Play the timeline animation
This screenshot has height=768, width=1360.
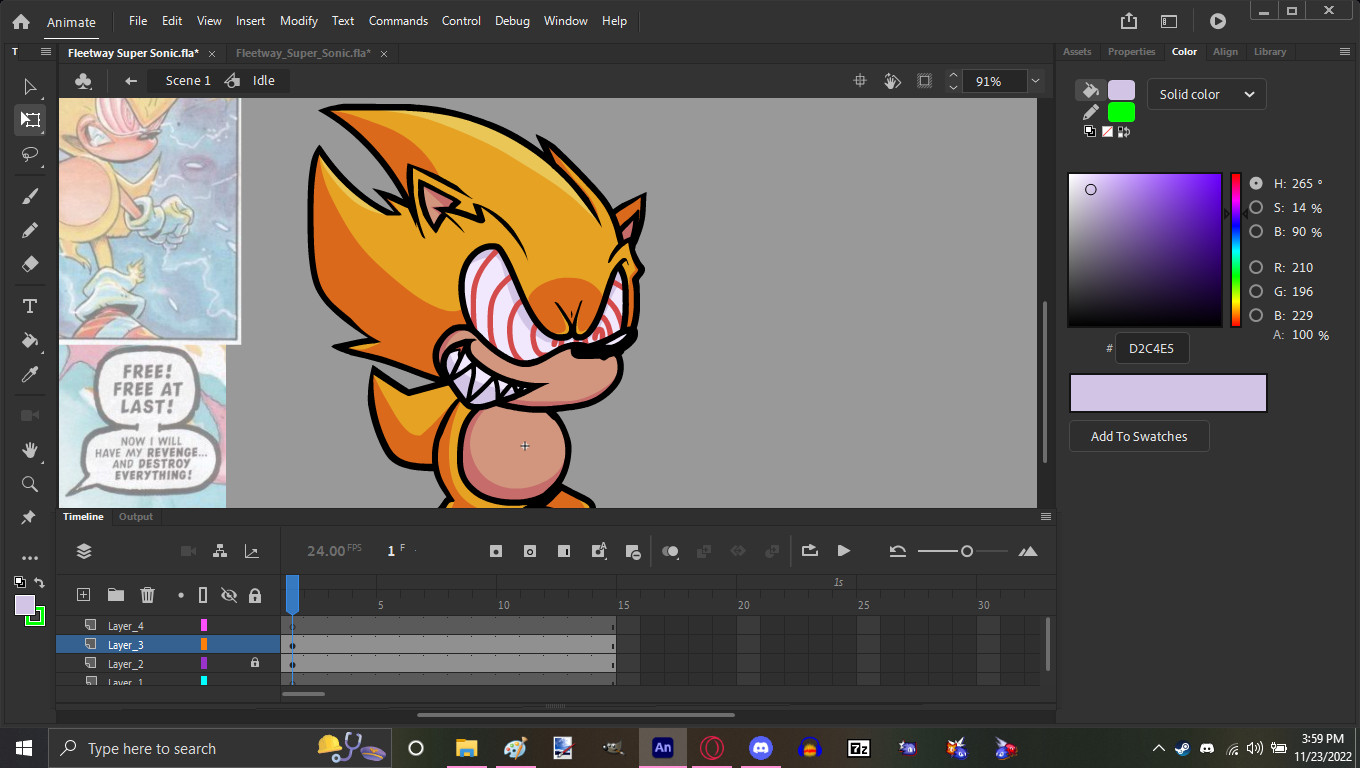pyautogui.click(x=844, y=551)
